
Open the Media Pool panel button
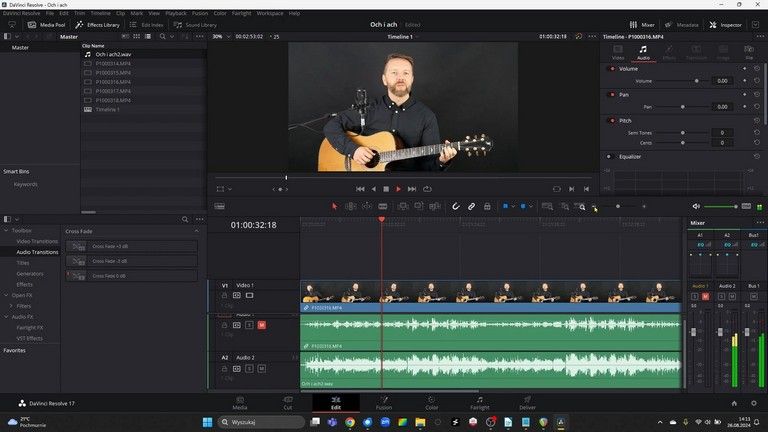tap(47, 24)
